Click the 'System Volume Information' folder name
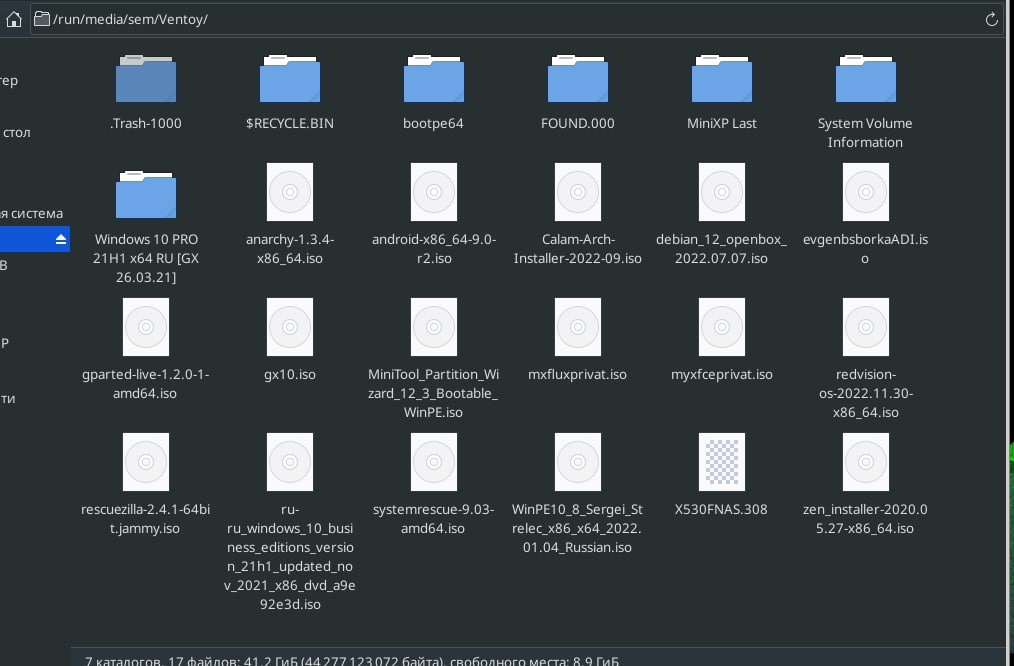The width and height of the screenshot is (1014, 666). click(x=865, y=133)
